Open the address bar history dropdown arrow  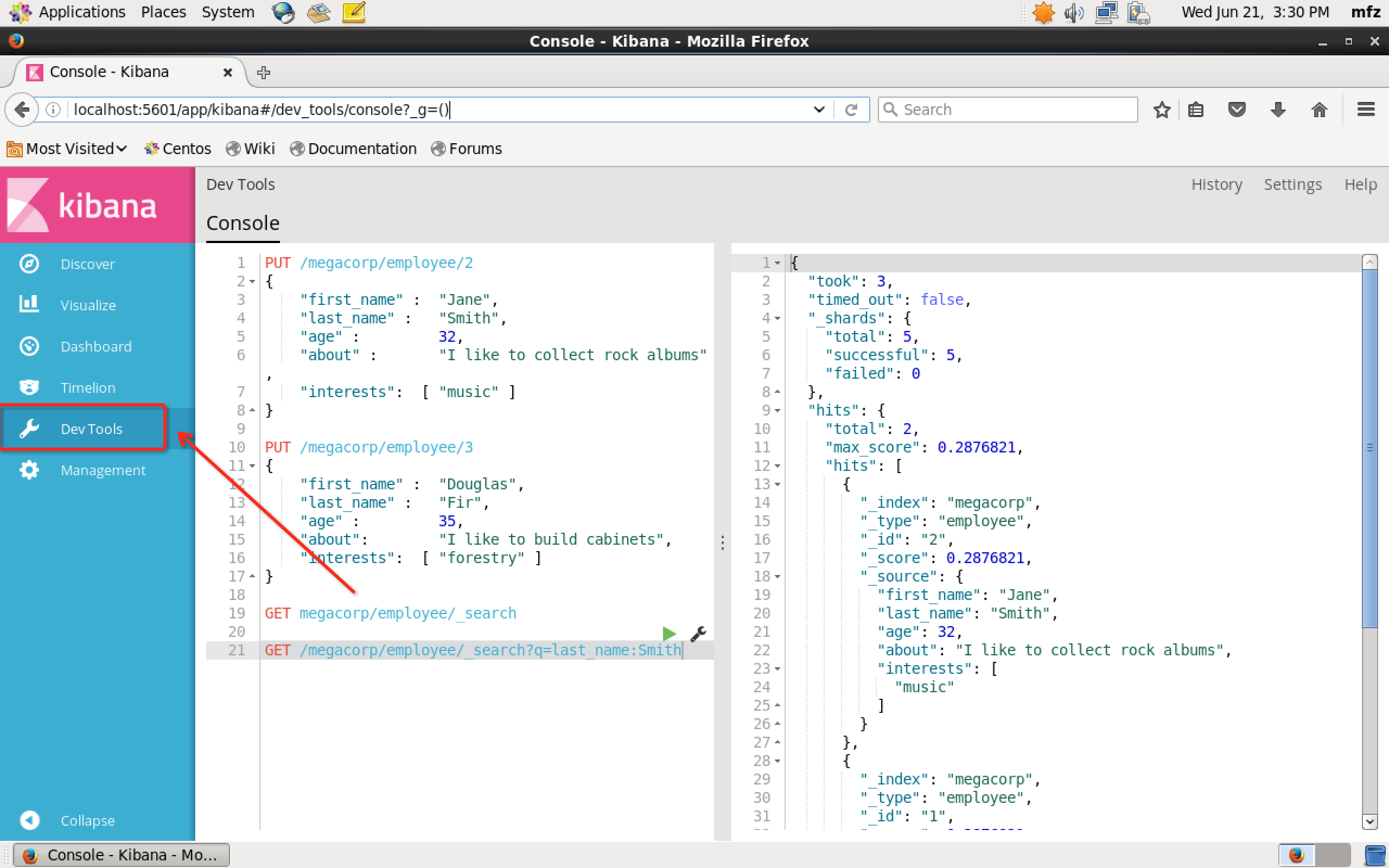tap(819, 109)
